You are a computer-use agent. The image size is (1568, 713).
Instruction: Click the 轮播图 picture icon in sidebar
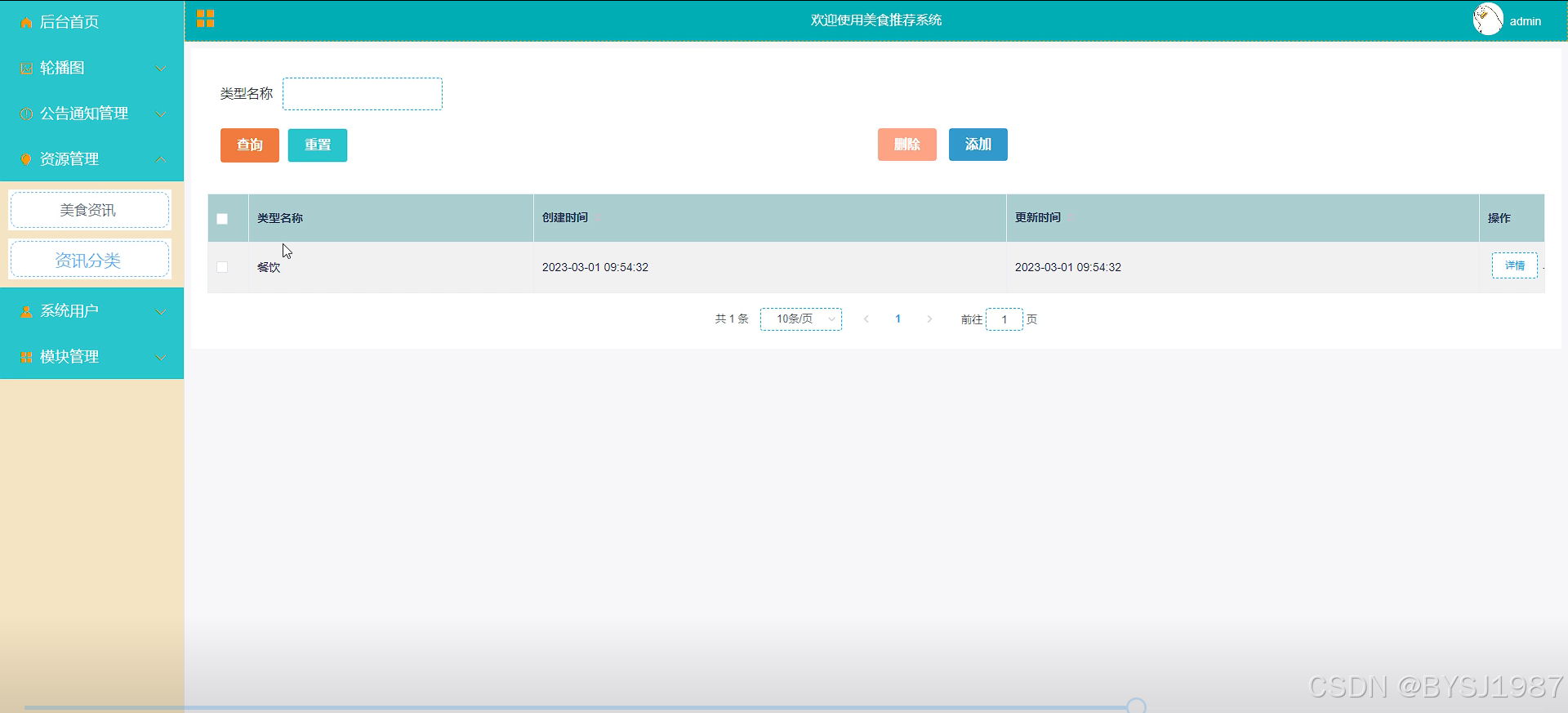26,69
